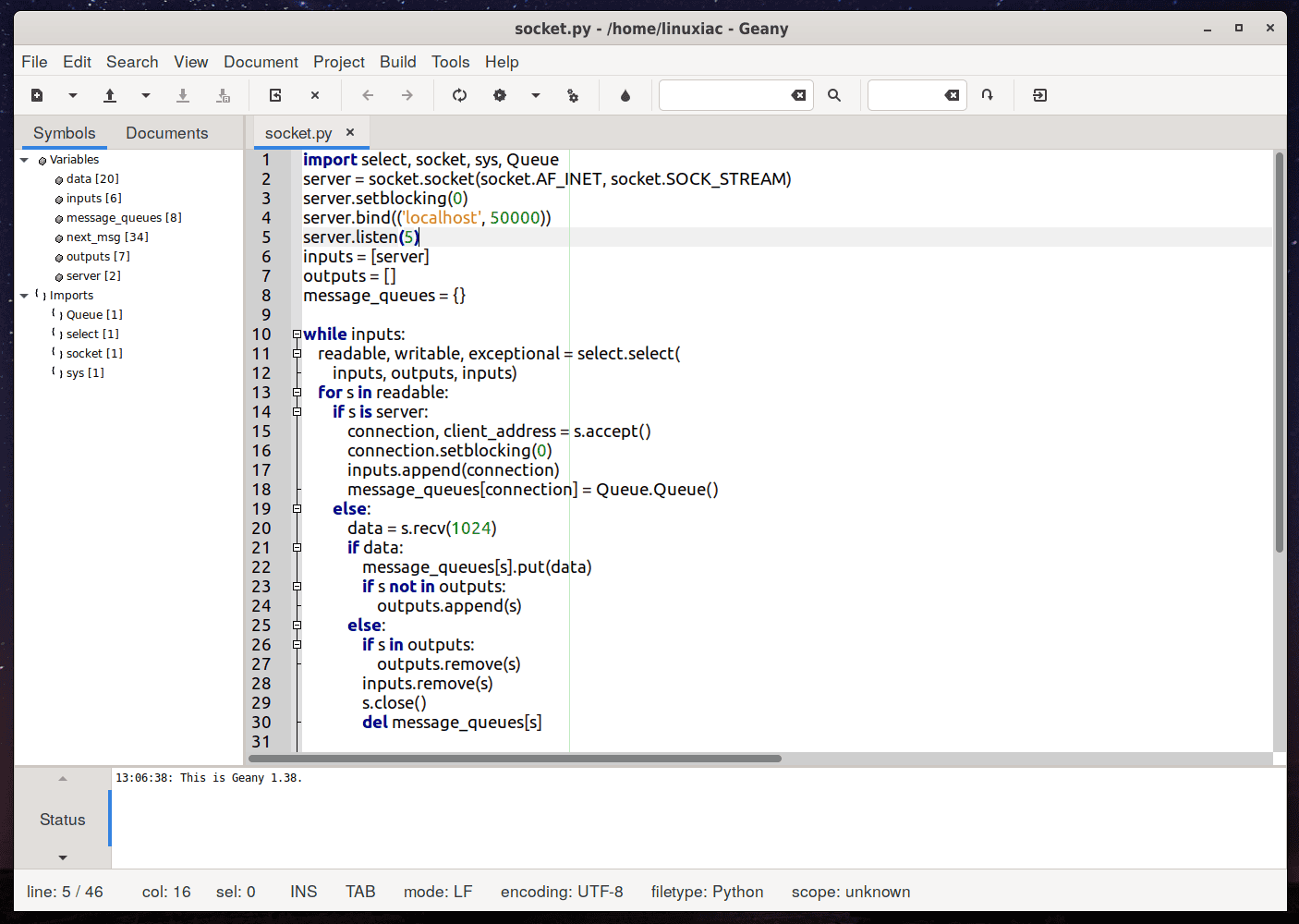The image size is (1299, 924).
Task: Save all open files
Action: (223, 95)
